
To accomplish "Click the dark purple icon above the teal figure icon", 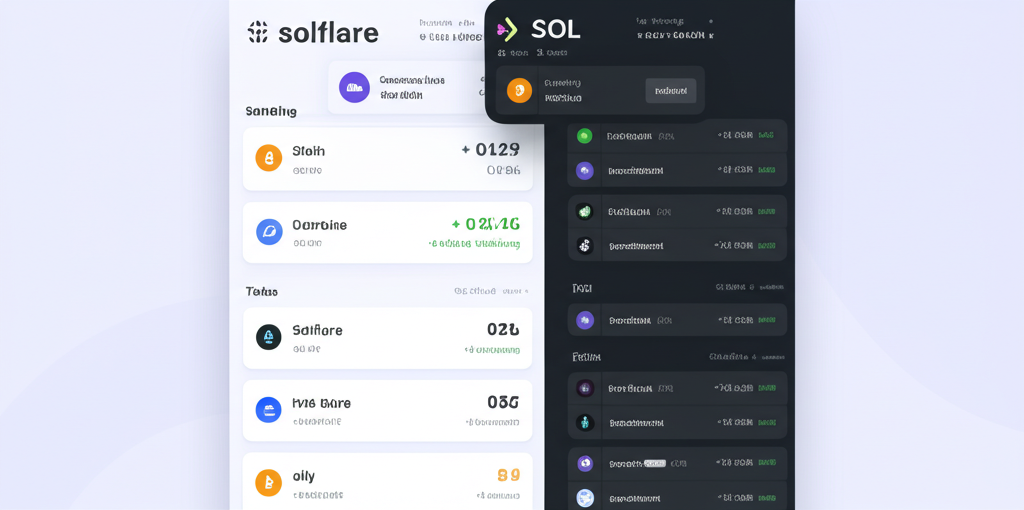I will click(584, 388).
